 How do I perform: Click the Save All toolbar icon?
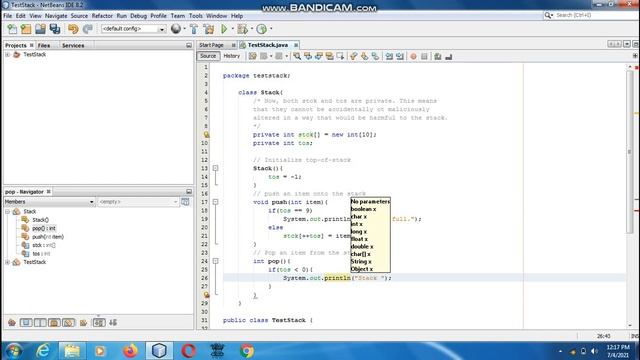tap(55, 29)
